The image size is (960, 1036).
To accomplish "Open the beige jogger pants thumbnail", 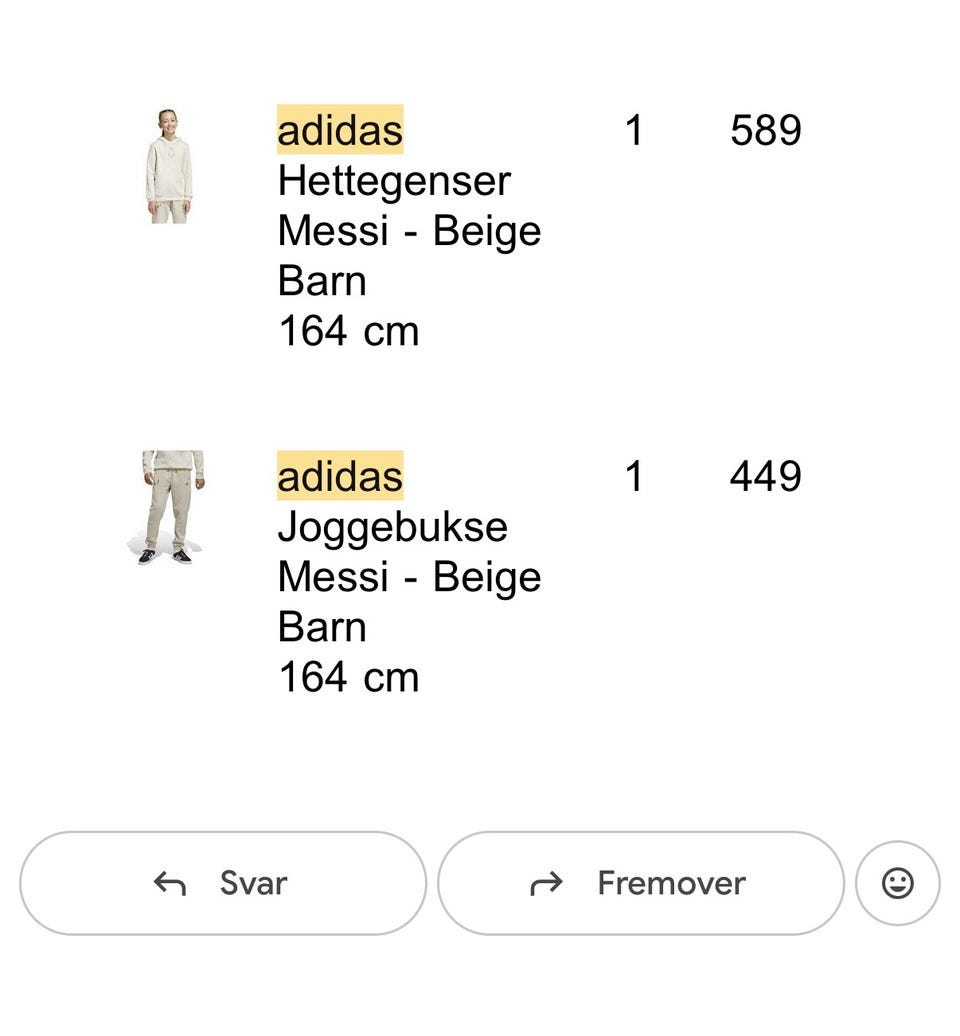I will pyautogui.click(x=171, y=507).
